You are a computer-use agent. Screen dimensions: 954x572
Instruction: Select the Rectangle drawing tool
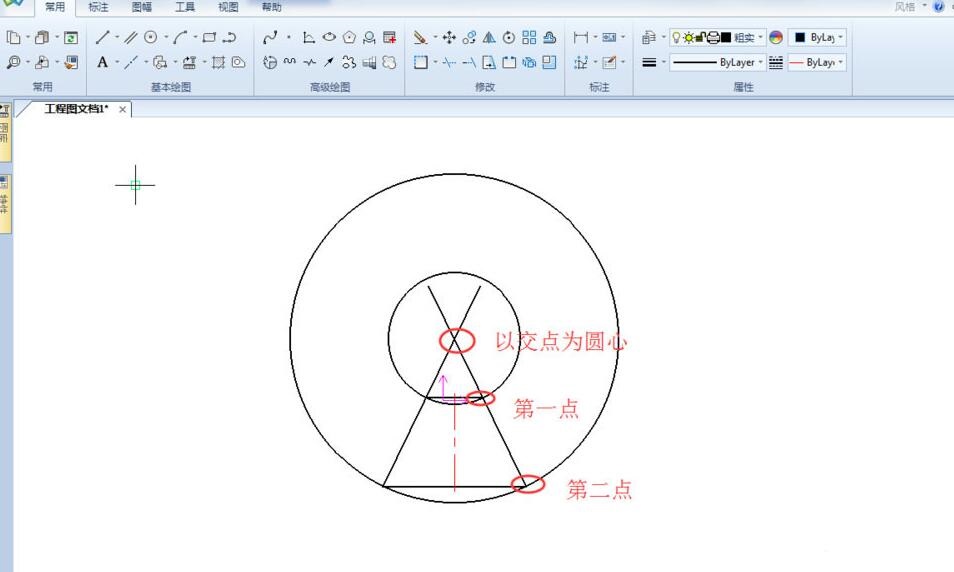coord(209,37)
